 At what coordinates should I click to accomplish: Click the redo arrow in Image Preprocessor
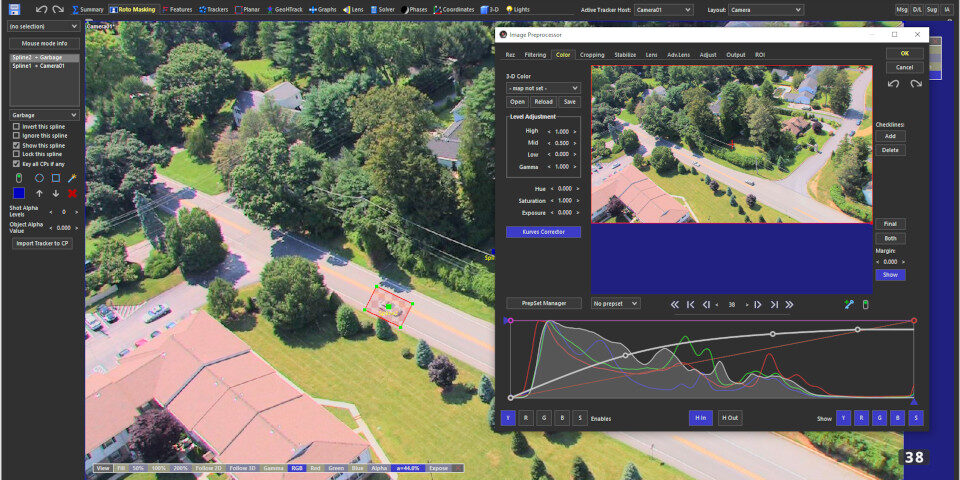tap(915, 83)
